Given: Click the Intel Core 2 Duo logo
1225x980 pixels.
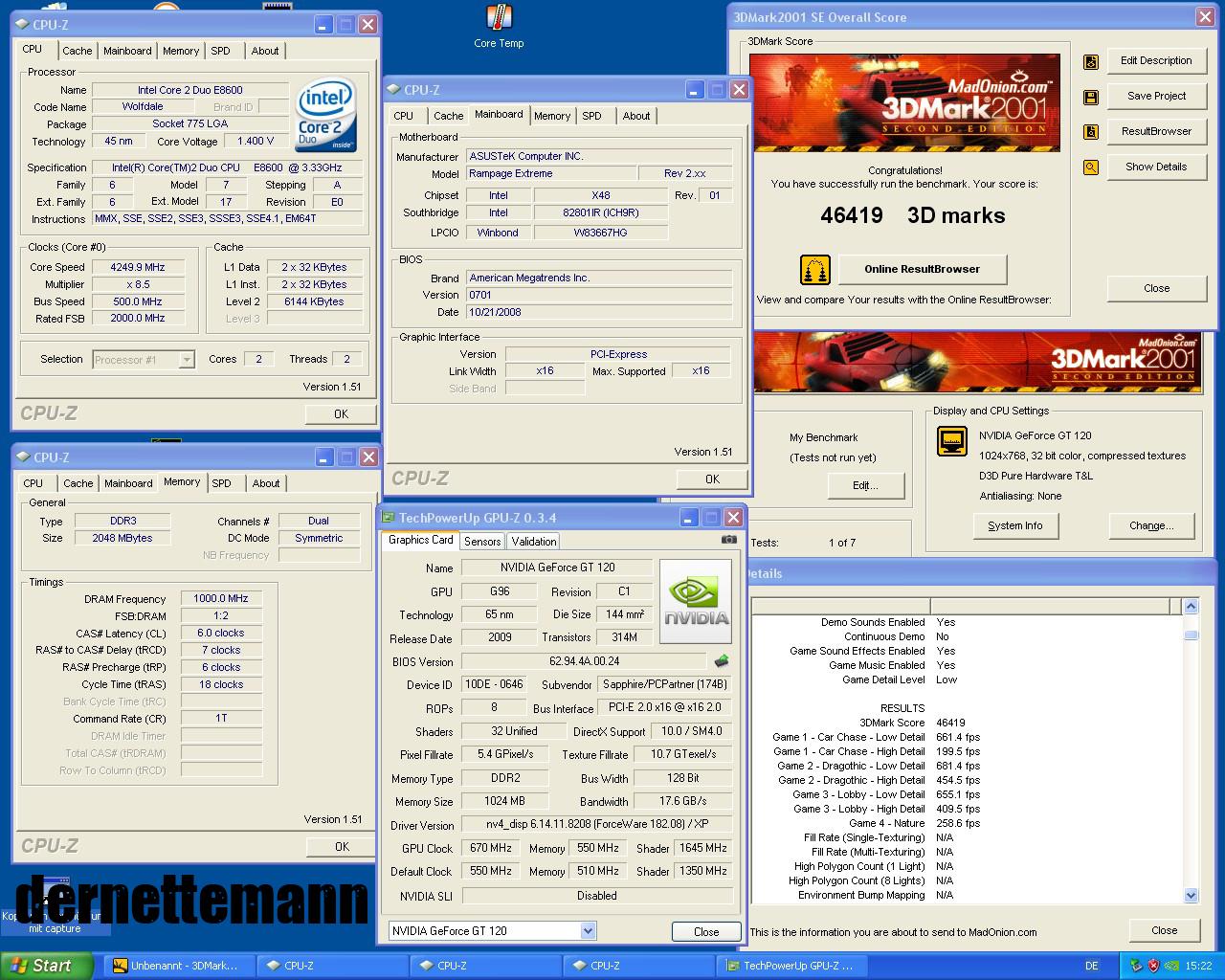Looking at the screenshot, I should 325,115.
